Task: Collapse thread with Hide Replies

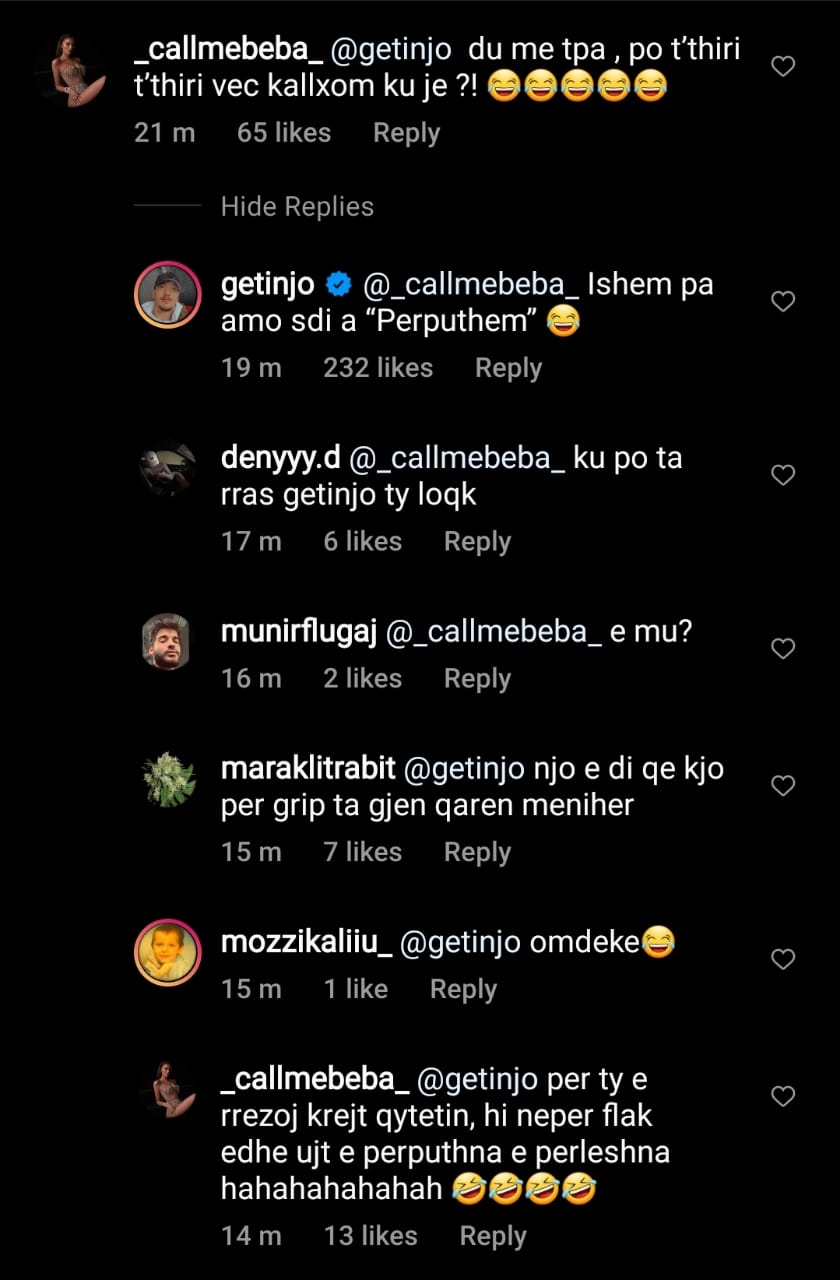Action: 297,207
